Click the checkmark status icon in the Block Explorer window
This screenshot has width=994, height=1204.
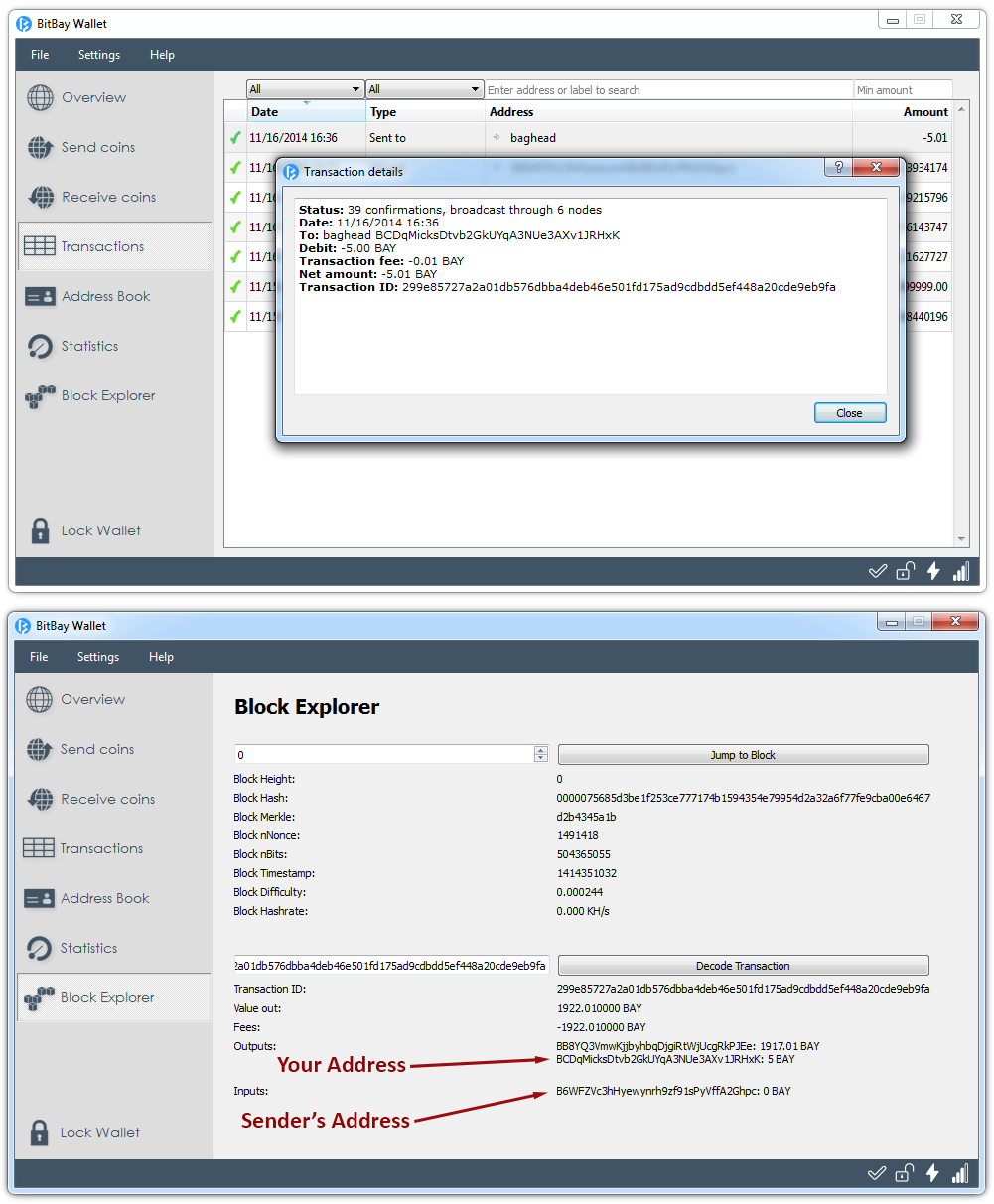pyautogui.click(x=876, y=1173)
